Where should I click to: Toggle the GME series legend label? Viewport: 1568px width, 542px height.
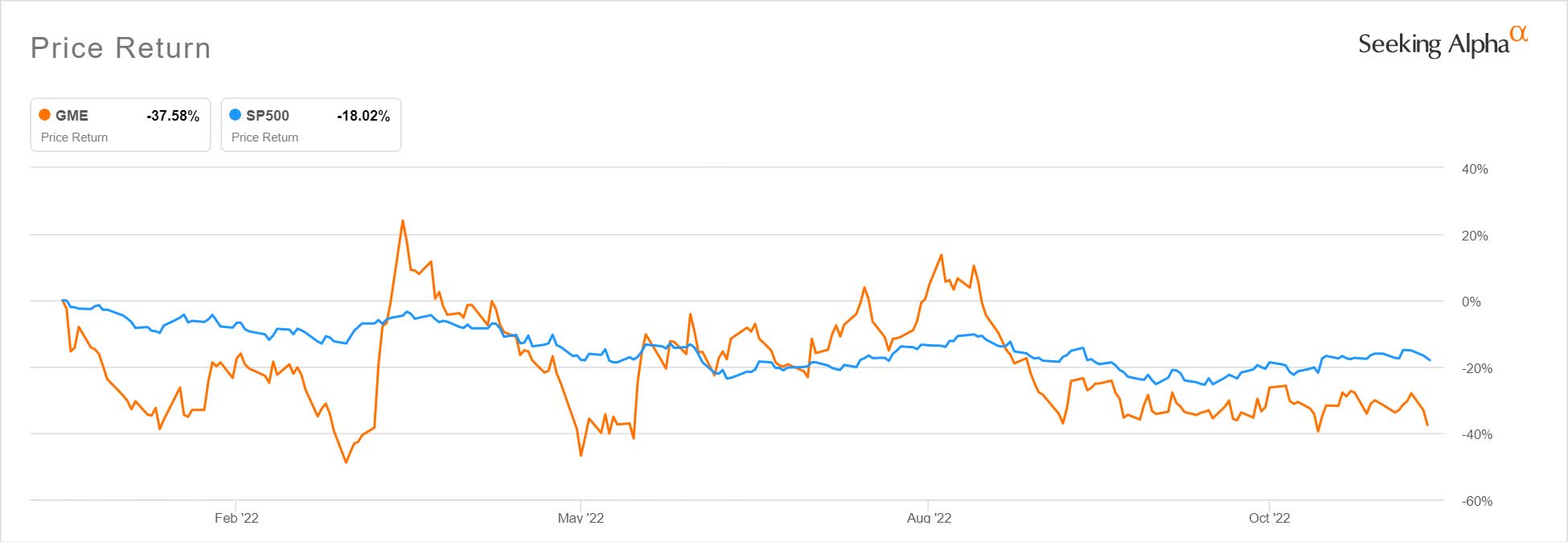tap(72, 116)
